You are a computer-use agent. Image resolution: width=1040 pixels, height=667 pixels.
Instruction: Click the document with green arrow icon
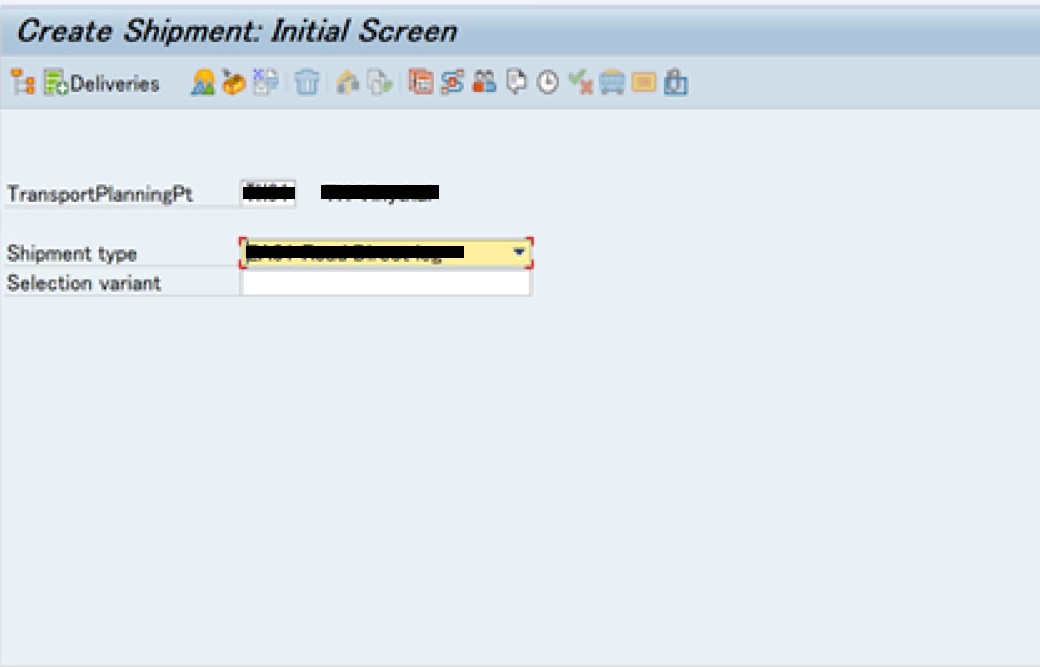pyautogui.click(x=380, y=83)
